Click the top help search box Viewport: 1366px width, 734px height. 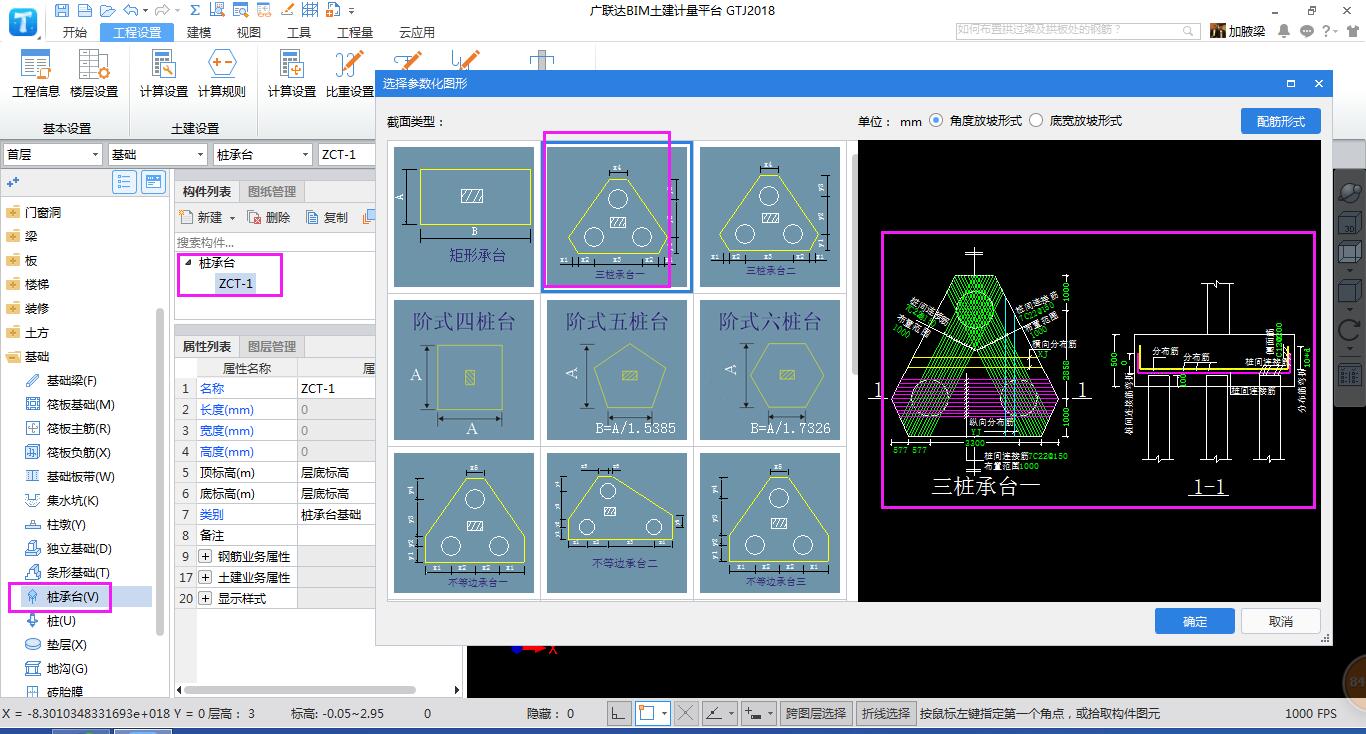point(1078,30)
